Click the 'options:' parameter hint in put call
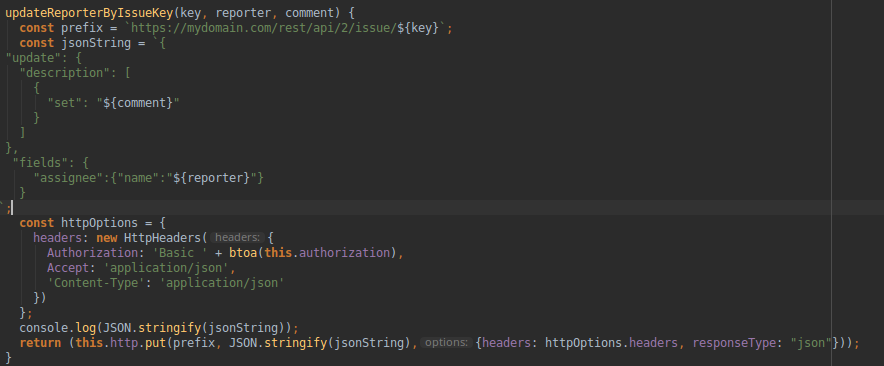 pos(446,343)
